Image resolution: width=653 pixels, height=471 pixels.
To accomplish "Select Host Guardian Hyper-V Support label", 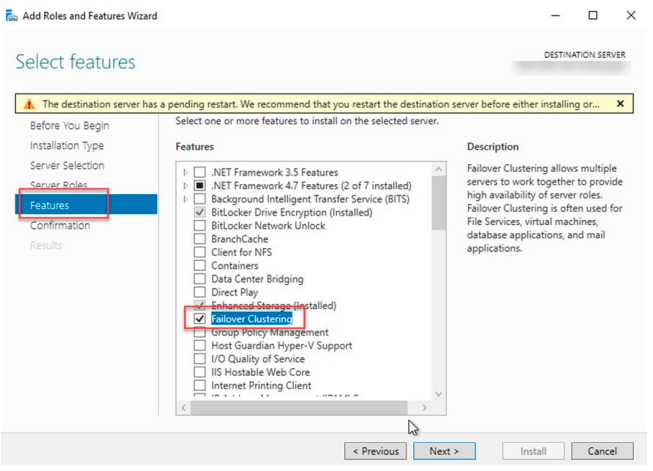I will click(282, 346).
